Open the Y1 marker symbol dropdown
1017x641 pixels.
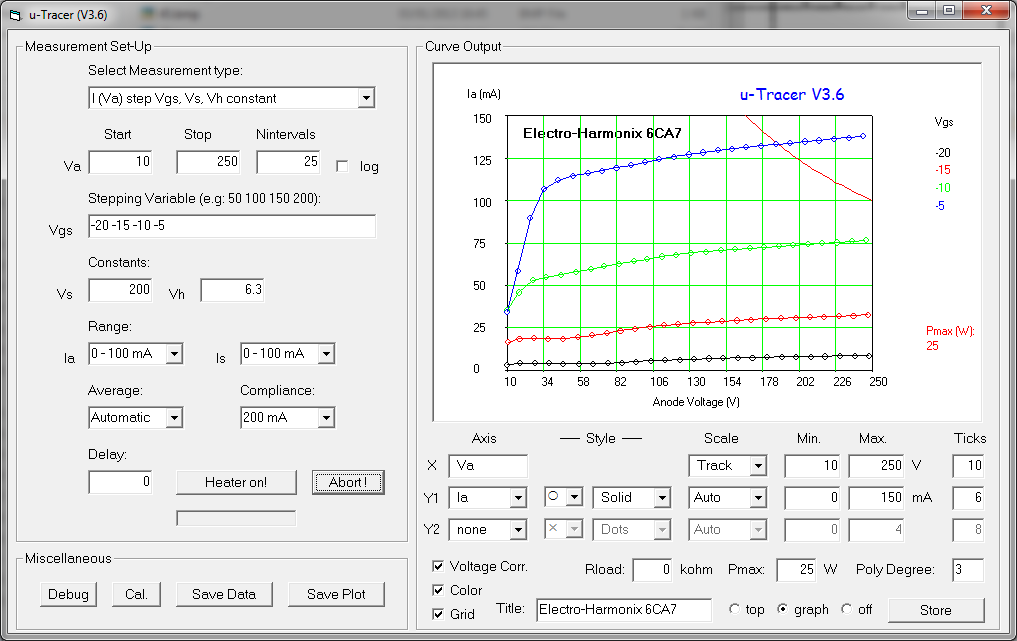coord(574,498)
